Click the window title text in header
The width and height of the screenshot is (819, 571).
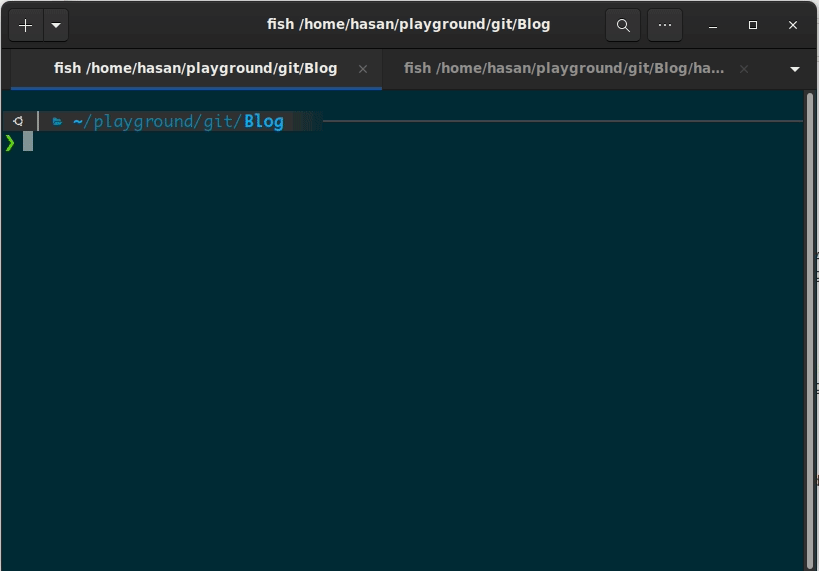click(408, 25)
